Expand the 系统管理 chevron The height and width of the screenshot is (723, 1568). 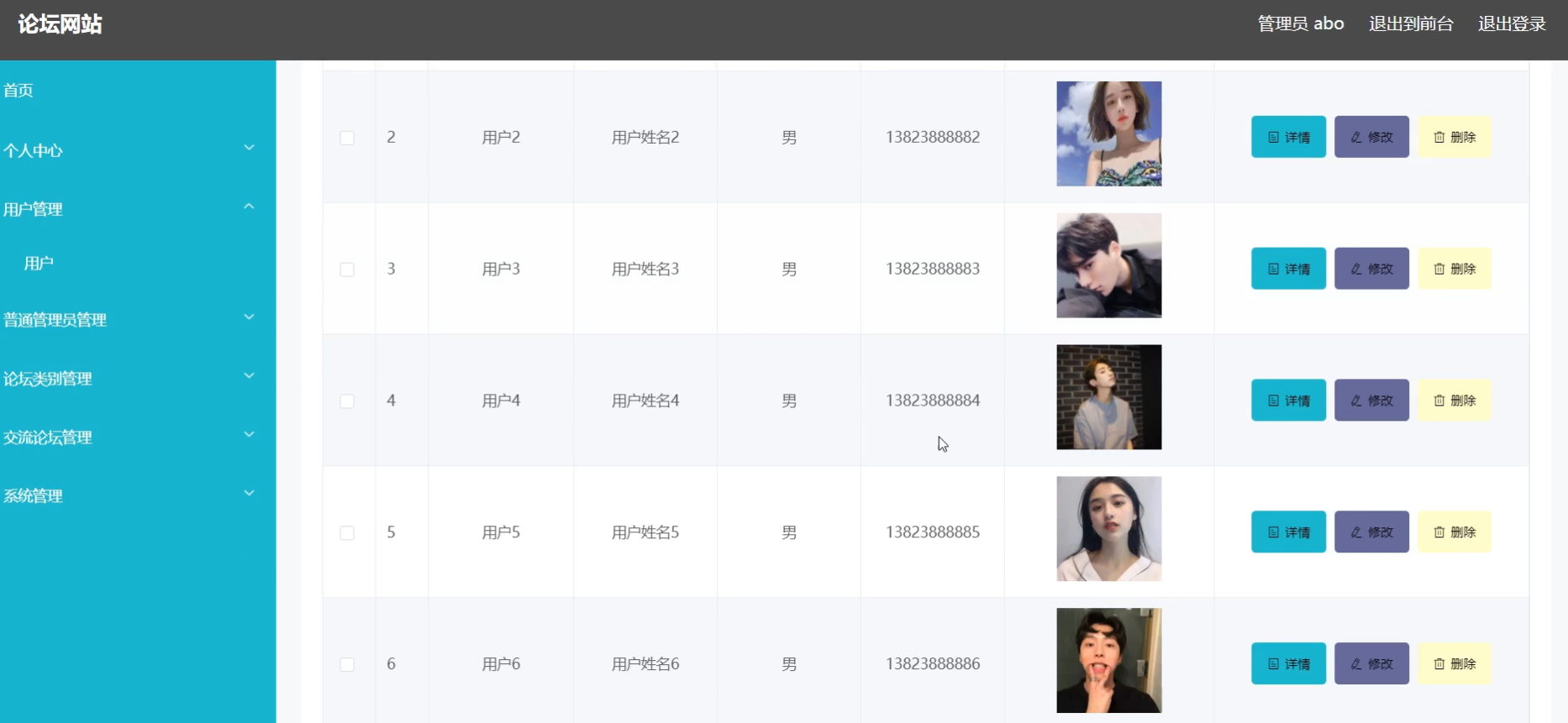click(x=249, y=494)
